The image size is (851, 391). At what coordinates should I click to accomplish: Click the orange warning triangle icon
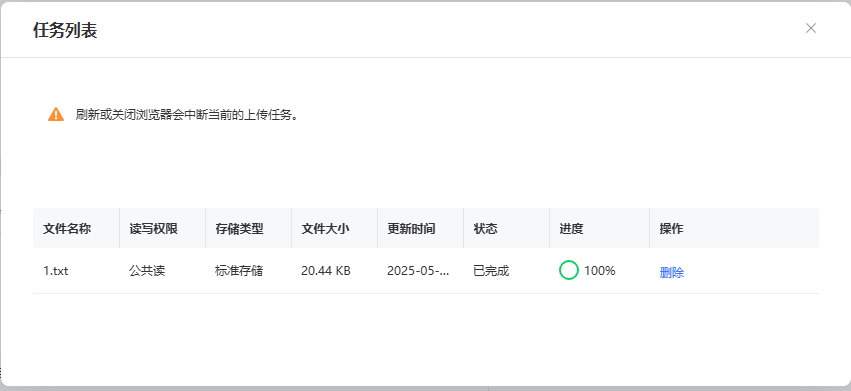56,115
